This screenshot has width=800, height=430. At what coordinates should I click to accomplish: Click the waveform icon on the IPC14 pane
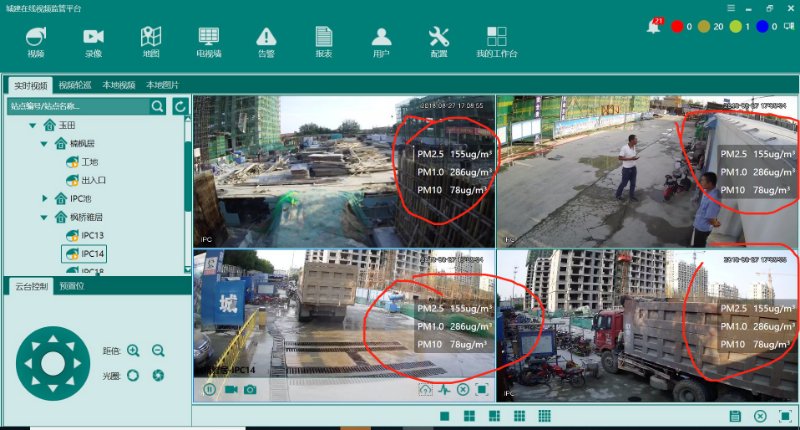click(x=444, y=390)
